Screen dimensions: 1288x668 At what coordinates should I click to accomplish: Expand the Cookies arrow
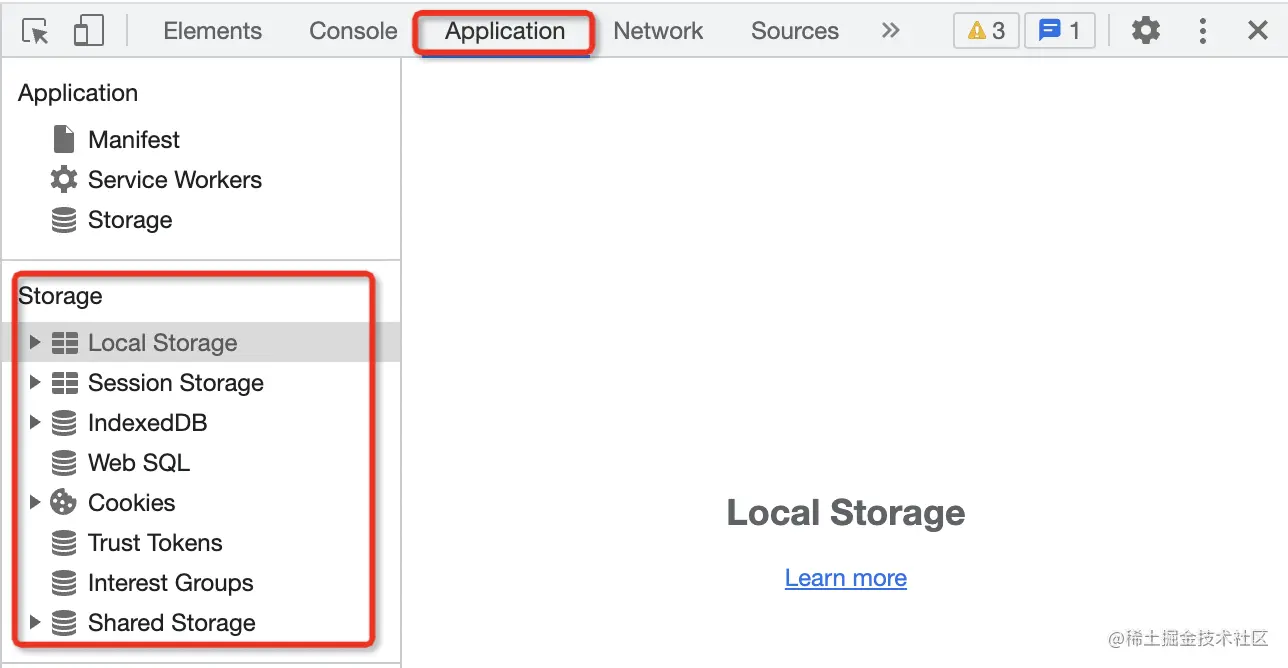[x=35, y=502]
